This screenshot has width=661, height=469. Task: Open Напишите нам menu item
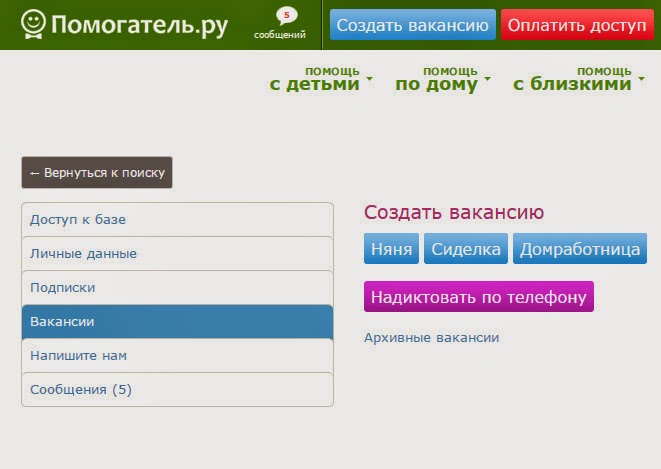pos(177,356)
